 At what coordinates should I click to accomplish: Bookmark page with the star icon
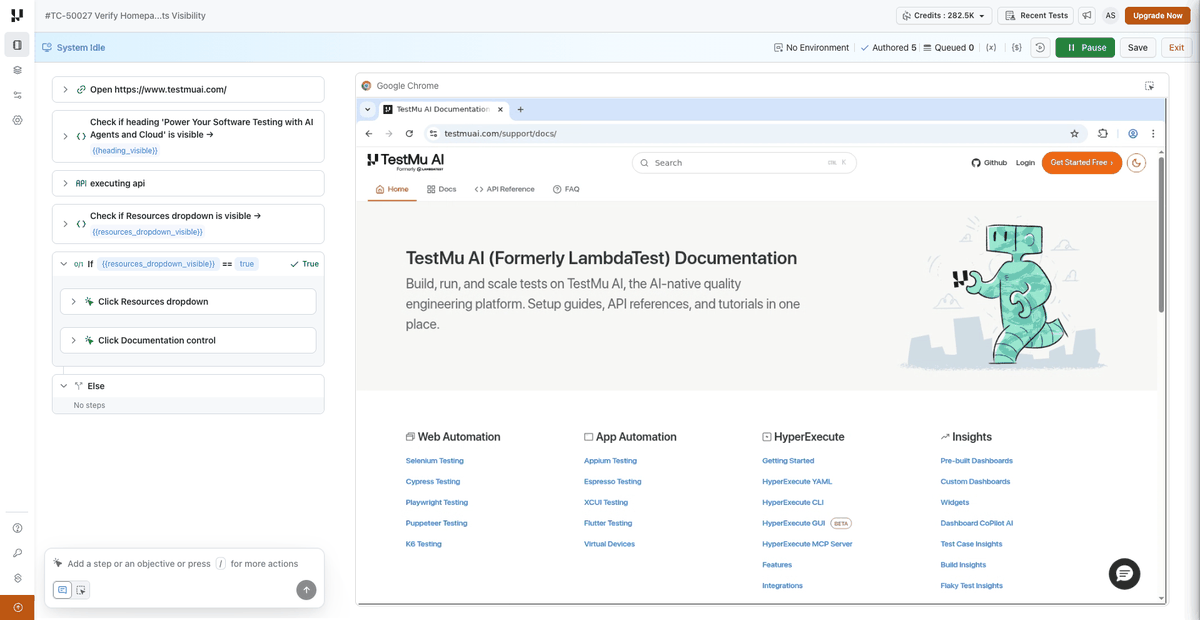point(1075,133)
